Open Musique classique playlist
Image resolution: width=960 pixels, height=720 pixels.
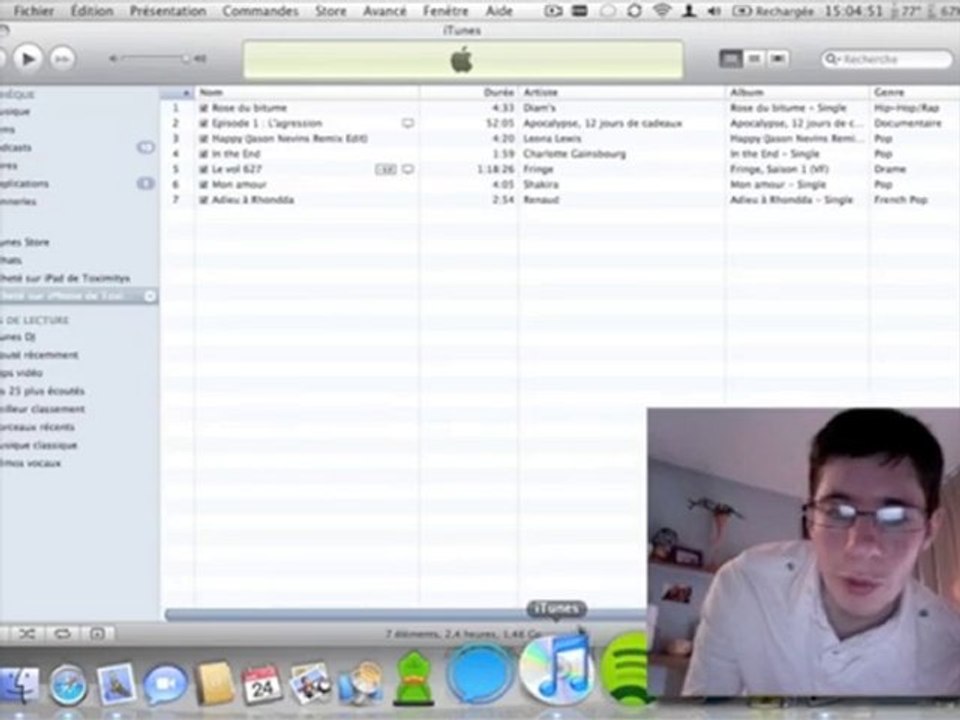pyautogui.click(x=39, y=445)
